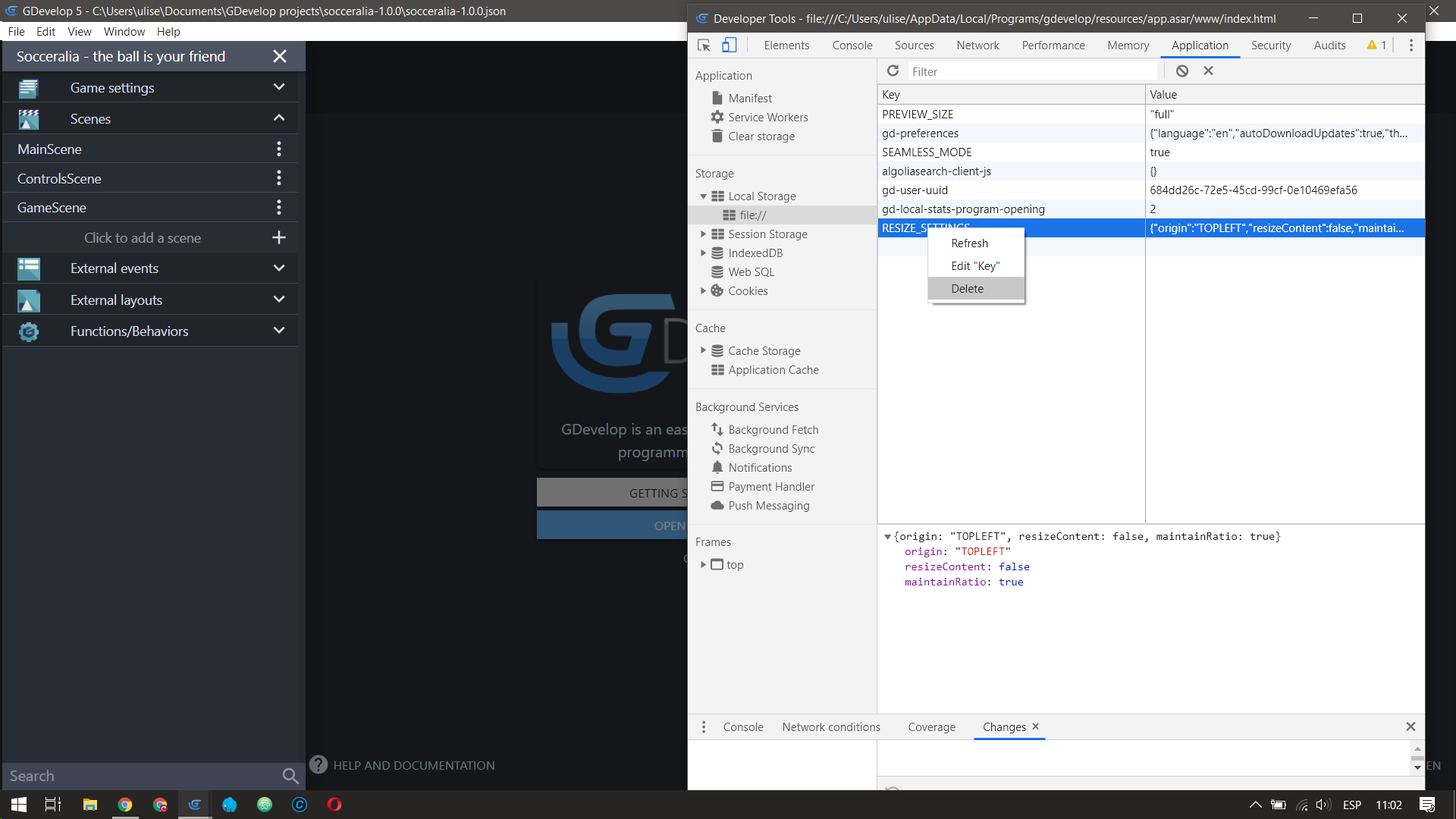This screenshot has width=1456, height=819.
Task: Collapse the Local Storage tree node
Action: 703,196
